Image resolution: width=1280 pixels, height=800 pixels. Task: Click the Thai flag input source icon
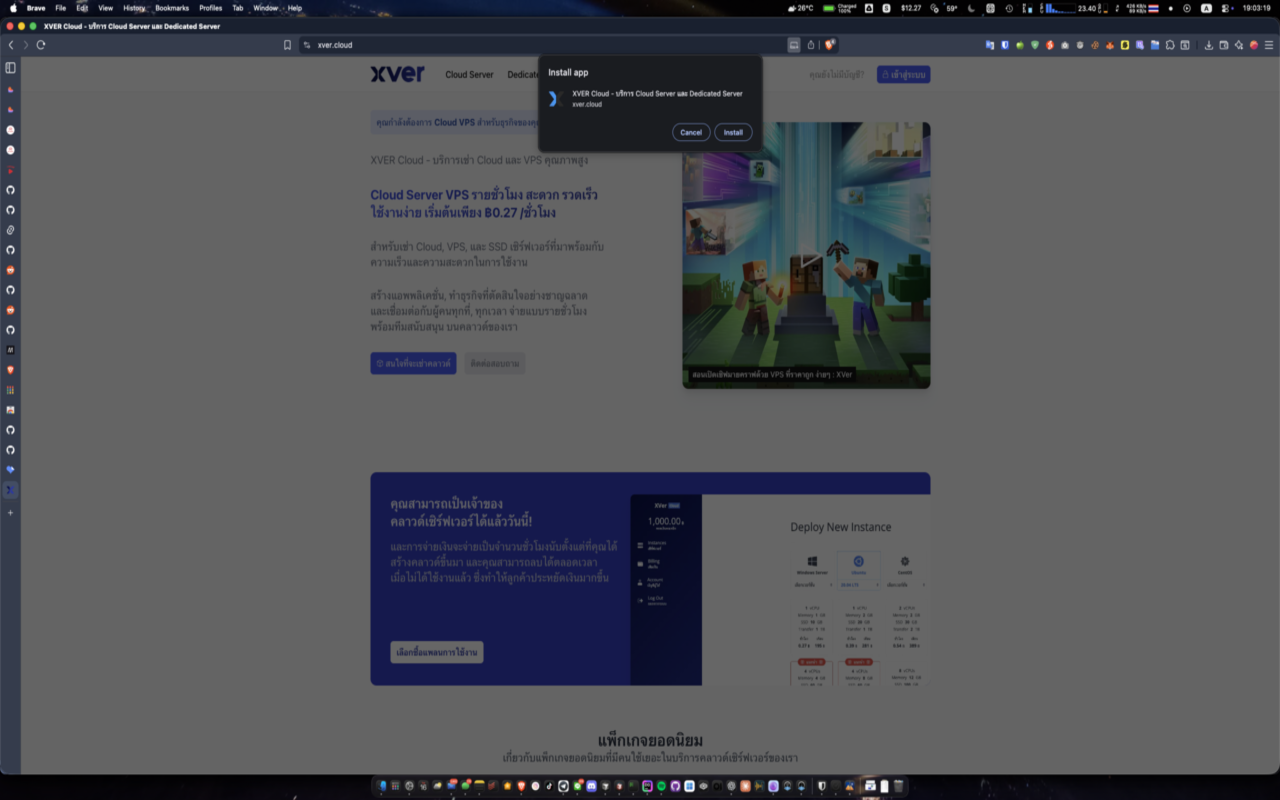point(1154,8)
